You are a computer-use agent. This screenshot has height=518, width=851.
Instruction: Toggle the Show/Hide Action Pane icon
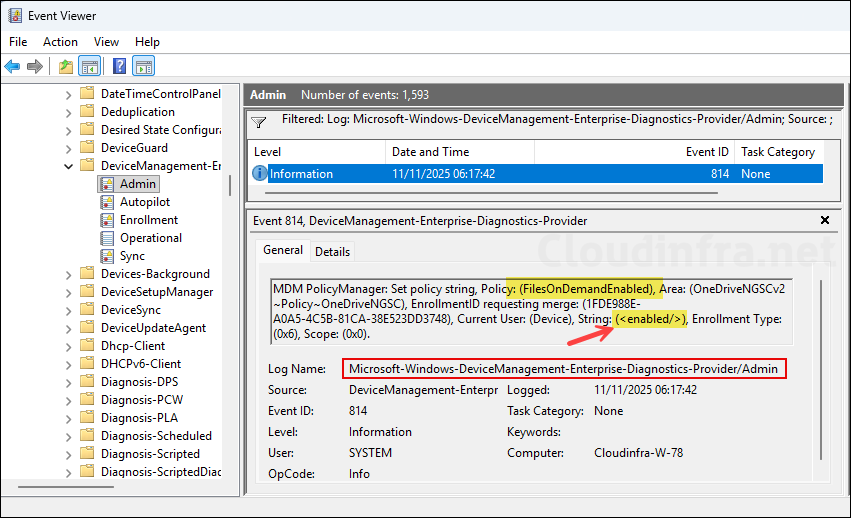144,66
